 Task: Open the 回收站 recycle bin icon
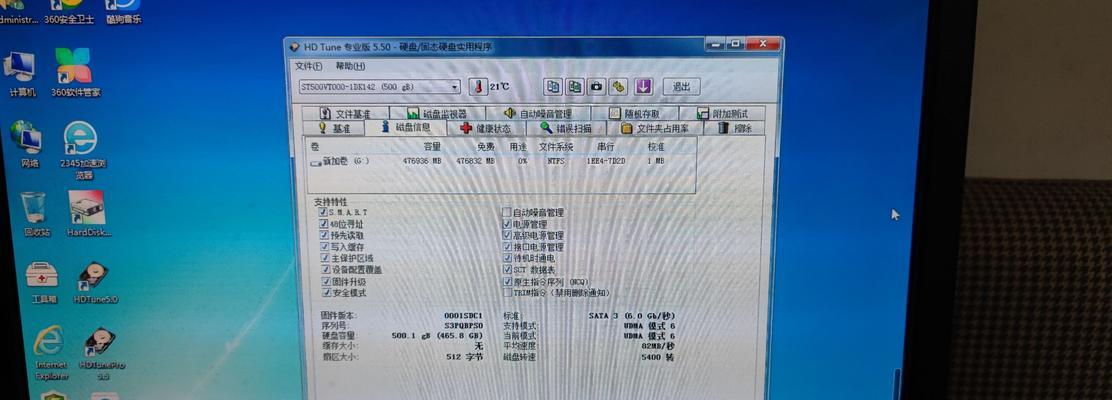coord(33,214)
